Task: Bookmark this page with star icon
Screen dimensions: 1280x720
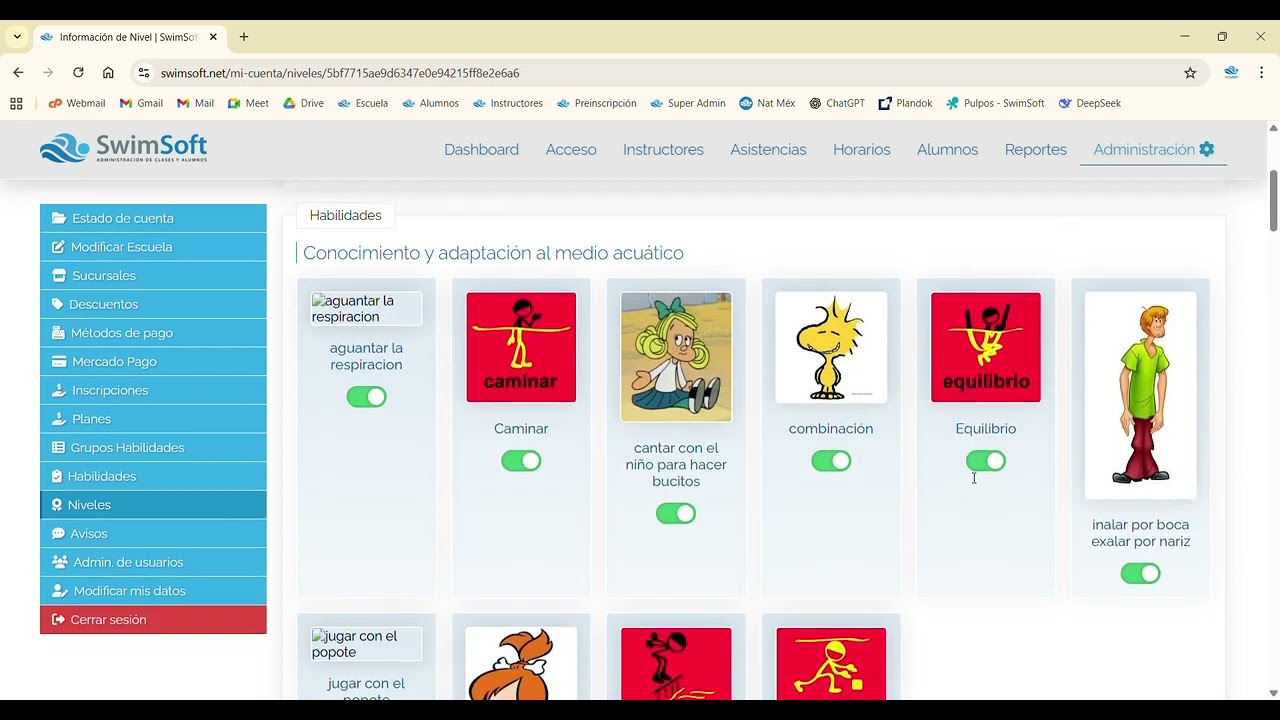Action: (1190, 73)
